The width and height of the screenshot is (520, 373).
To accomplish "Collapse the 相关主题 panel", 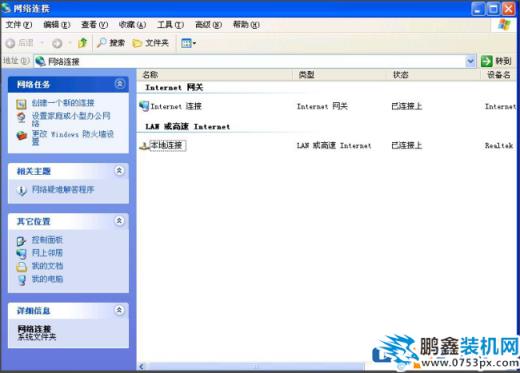I will coord(119,171).
